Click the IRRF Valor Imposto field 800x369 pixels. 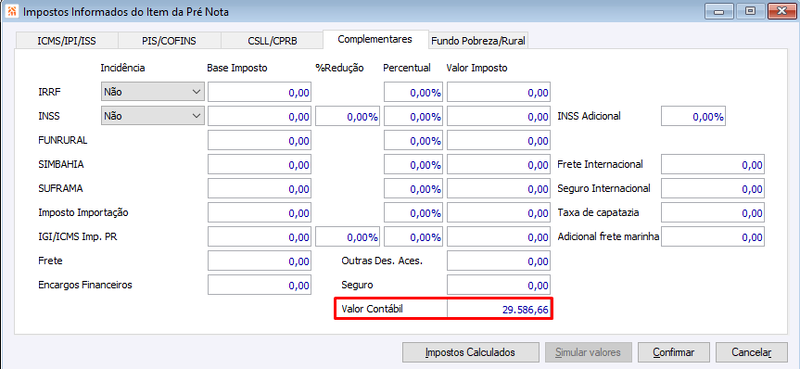pos(499,92)
